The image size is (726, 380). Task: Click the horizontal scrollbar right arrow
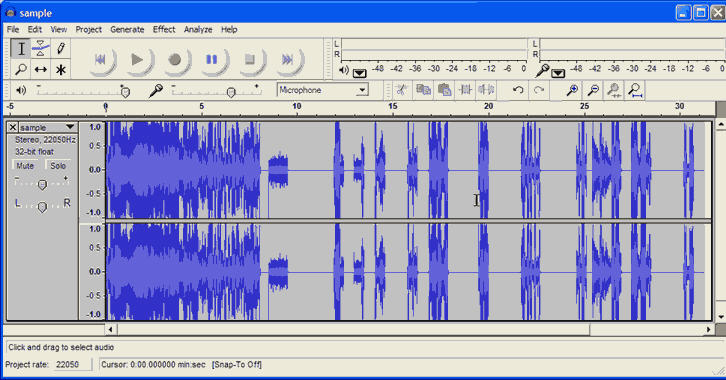[x=708, y=330]
